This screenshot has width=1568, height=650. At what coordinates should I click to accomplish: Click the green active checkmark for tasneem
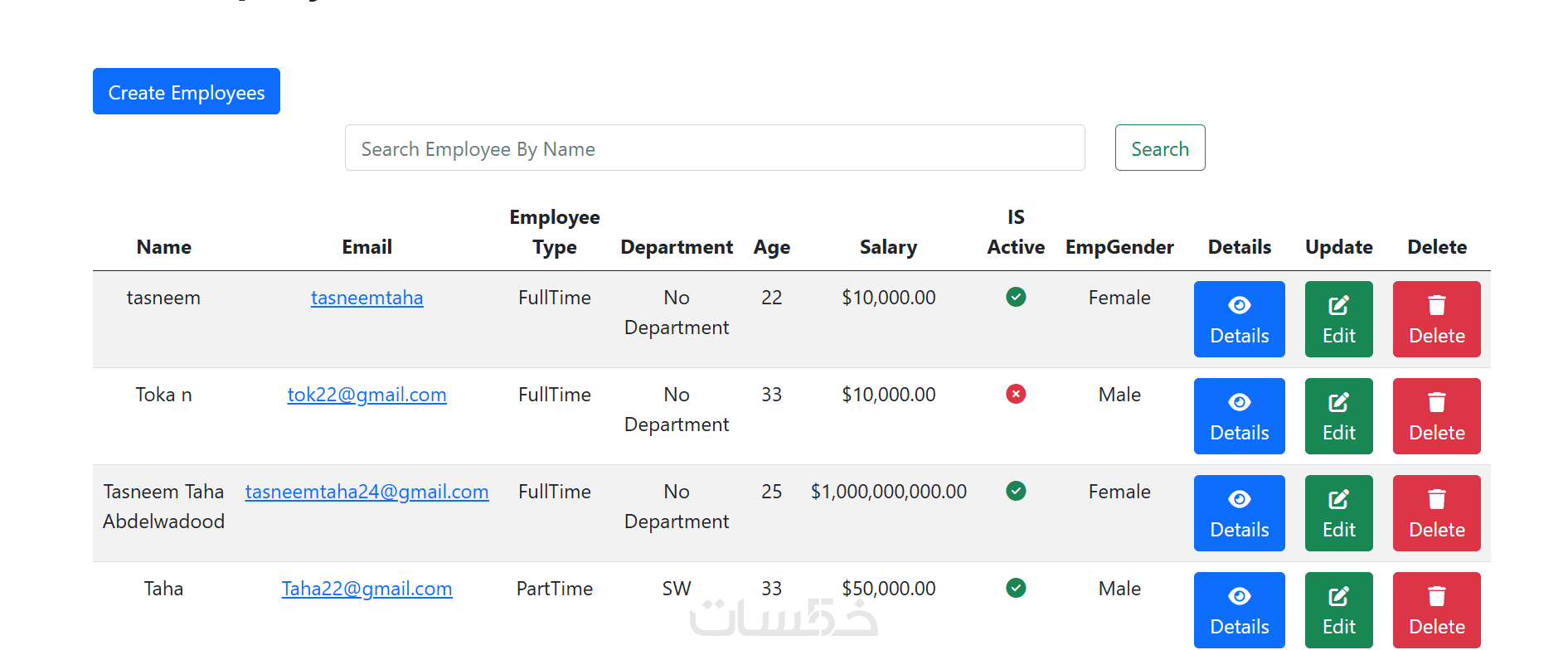coord(1016,297)
